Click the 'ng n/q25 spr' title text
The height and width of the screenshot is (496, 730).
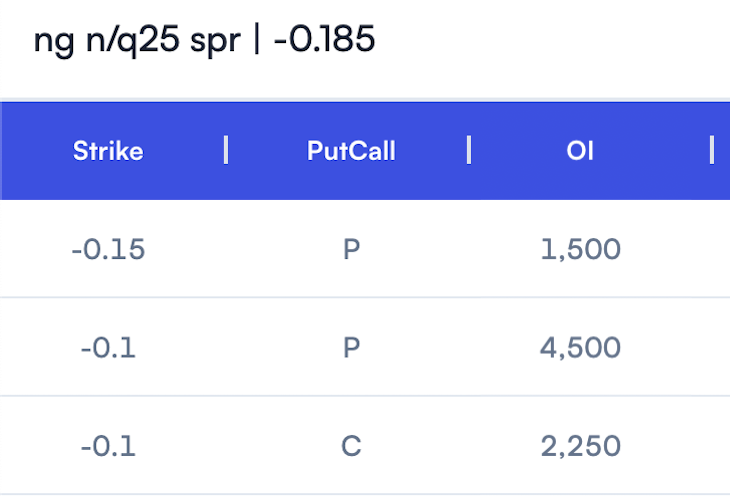(x=137, y=41)
